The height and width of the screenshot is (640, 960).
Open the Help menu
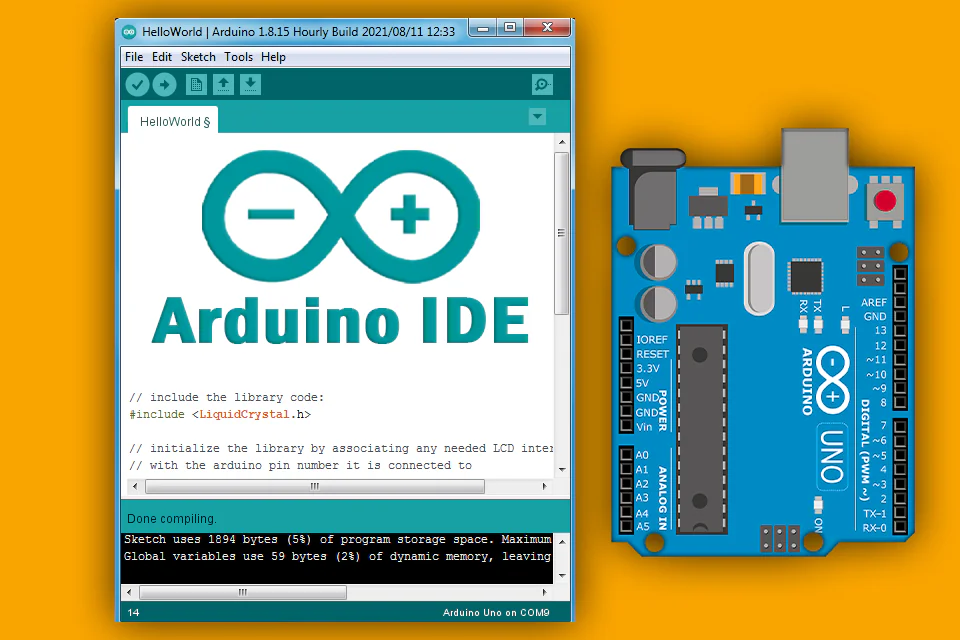click(x=272, y=57)
